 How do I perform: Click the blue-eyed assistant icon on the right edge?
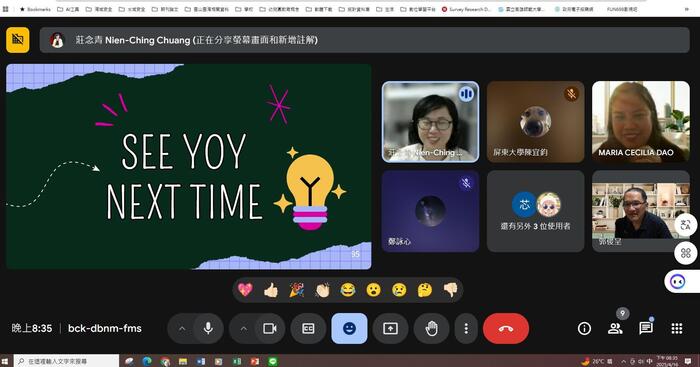coord(678,282)
